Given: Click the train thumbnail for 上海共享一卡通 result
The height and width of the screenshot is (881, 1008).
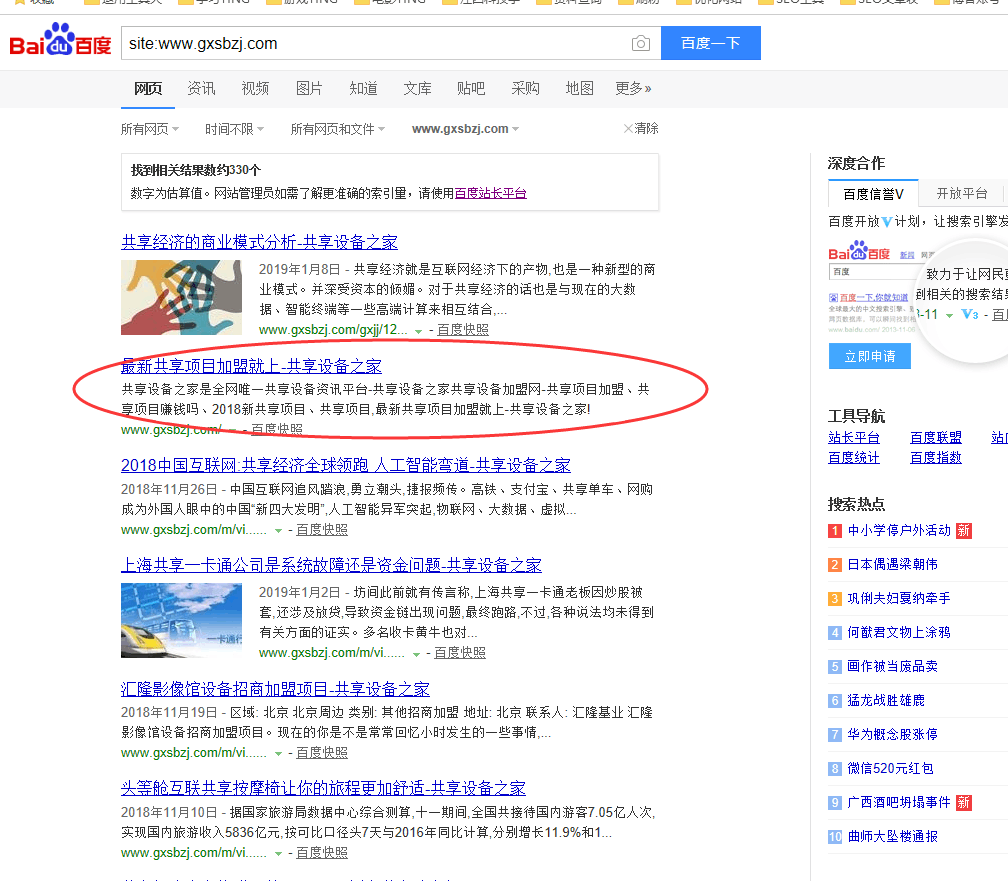Looking at the screenshot, I should 181,621.
